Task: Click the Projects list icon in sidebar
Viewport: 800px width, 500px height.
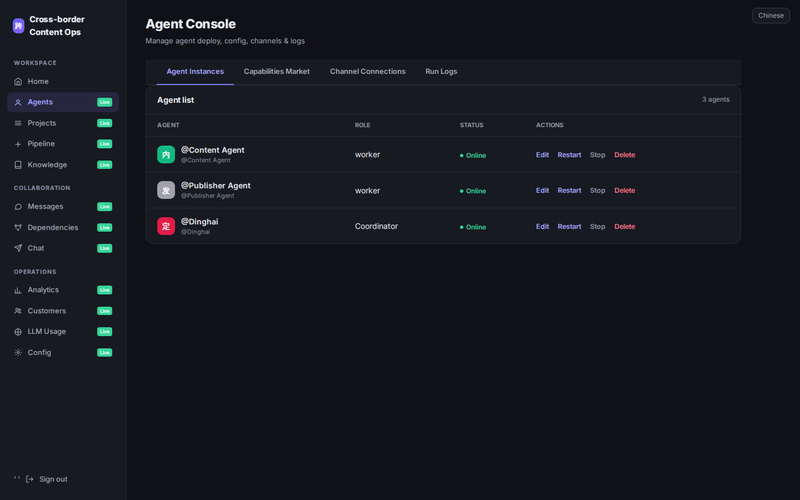Action: coord(18,123)
